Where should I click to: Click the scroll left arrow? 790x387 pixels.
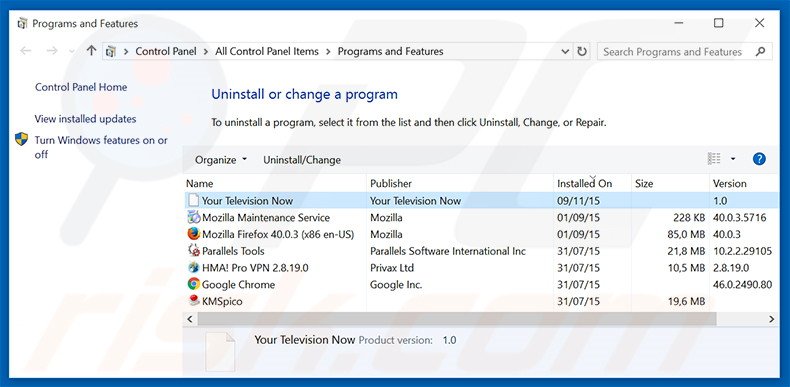coord(190,319)
